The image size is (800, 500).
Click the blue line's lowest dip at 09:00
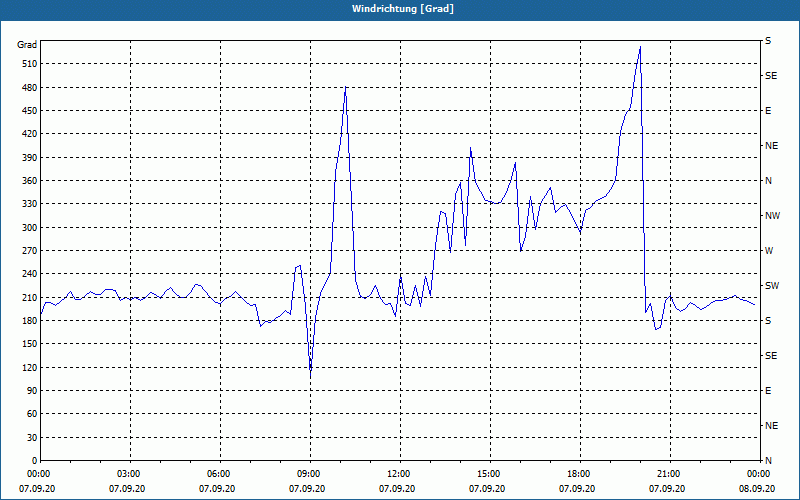pos(310,377)
